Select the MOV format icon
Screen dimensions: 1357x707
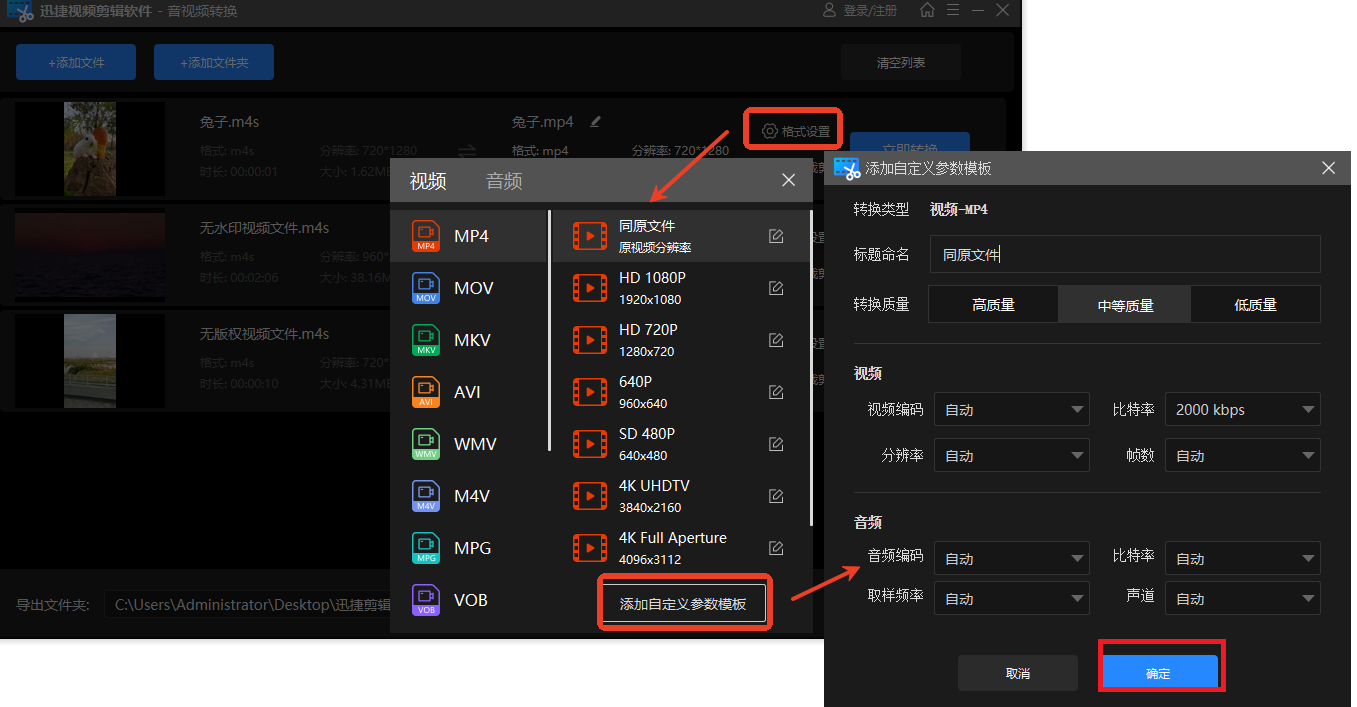pos(425,287)
